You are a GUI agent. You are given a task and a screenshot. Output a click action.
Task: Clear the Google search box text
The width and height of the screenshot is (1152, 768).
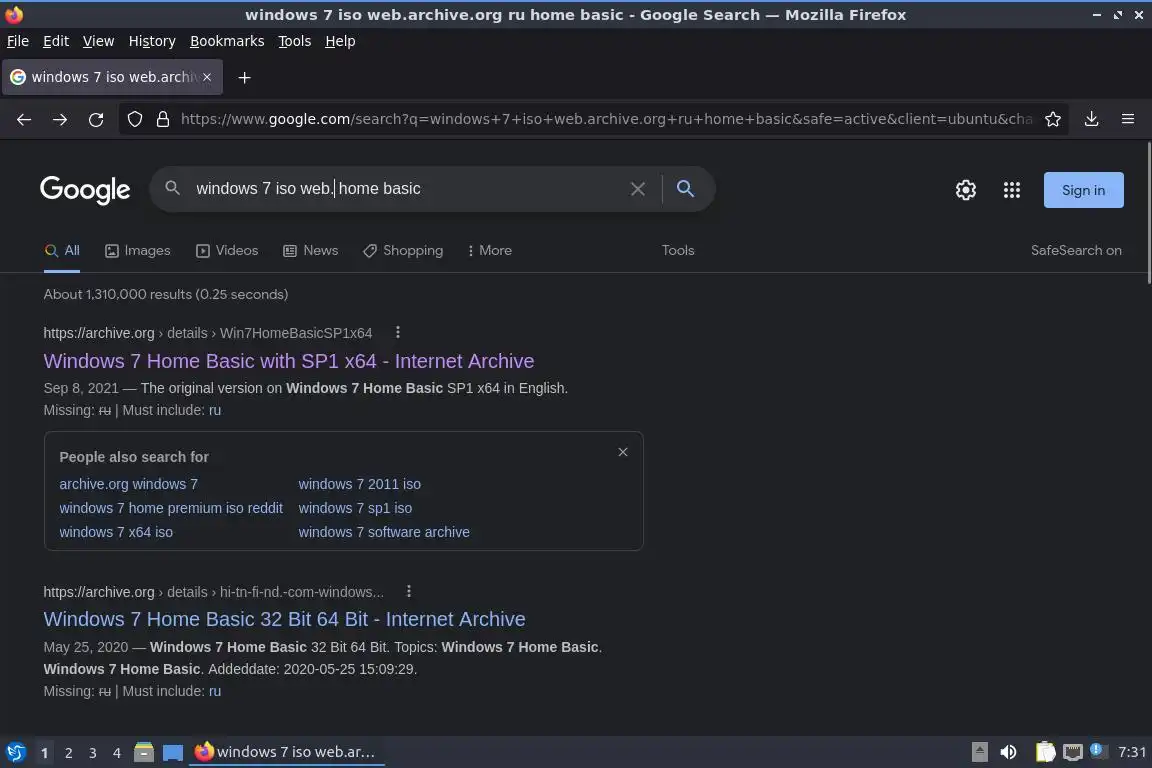tap(638, 189)
